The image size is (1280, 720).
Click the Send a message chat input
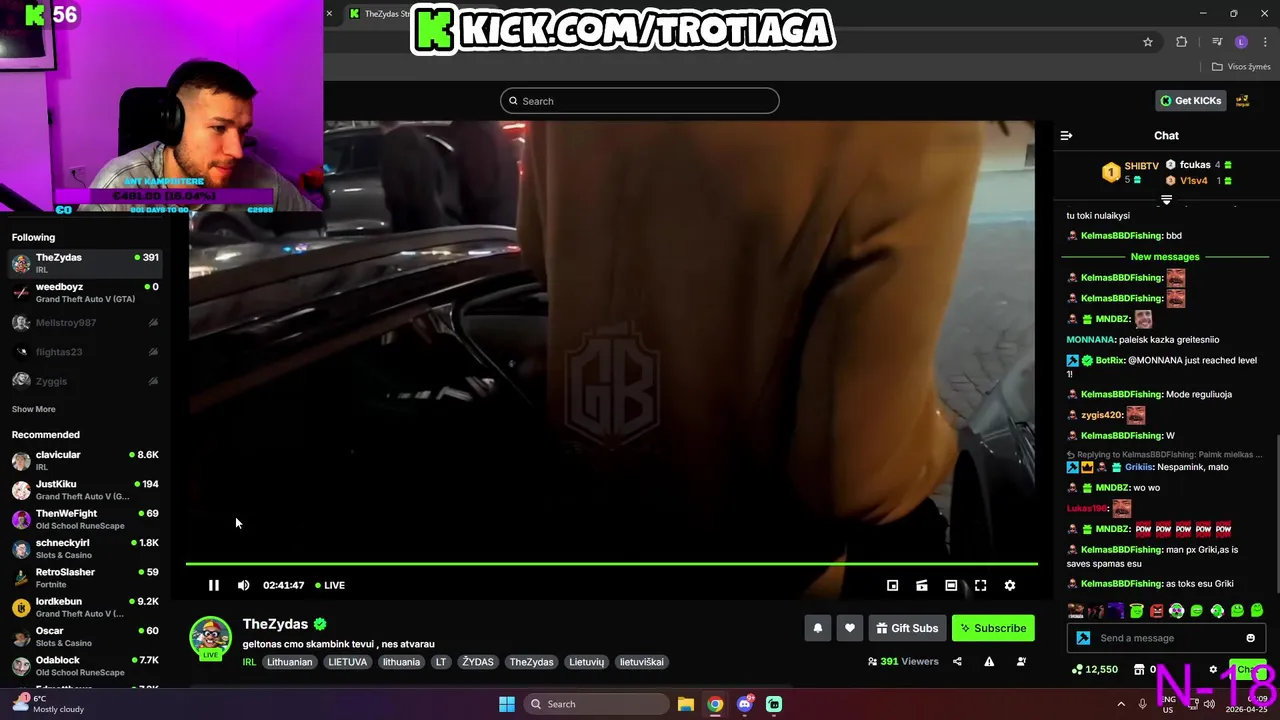tap(1167, 638)
